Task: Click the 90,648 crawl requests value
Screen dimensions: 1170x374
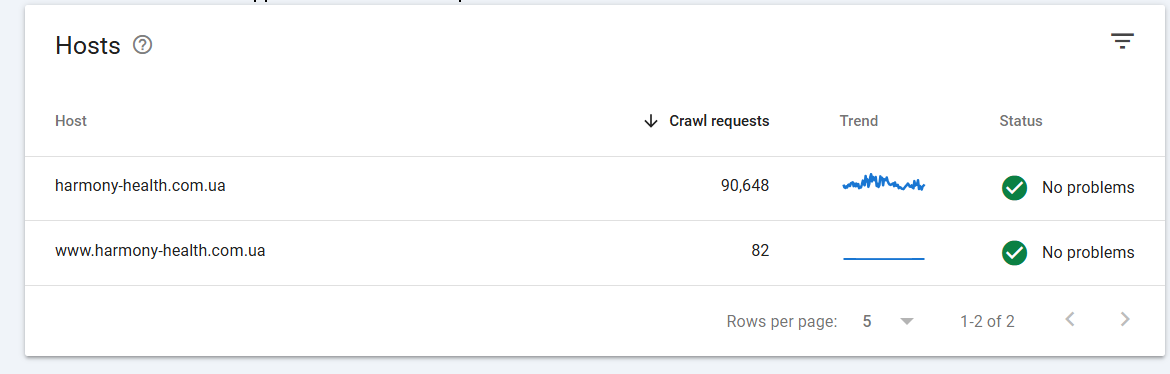Action: tap(745, 186)
